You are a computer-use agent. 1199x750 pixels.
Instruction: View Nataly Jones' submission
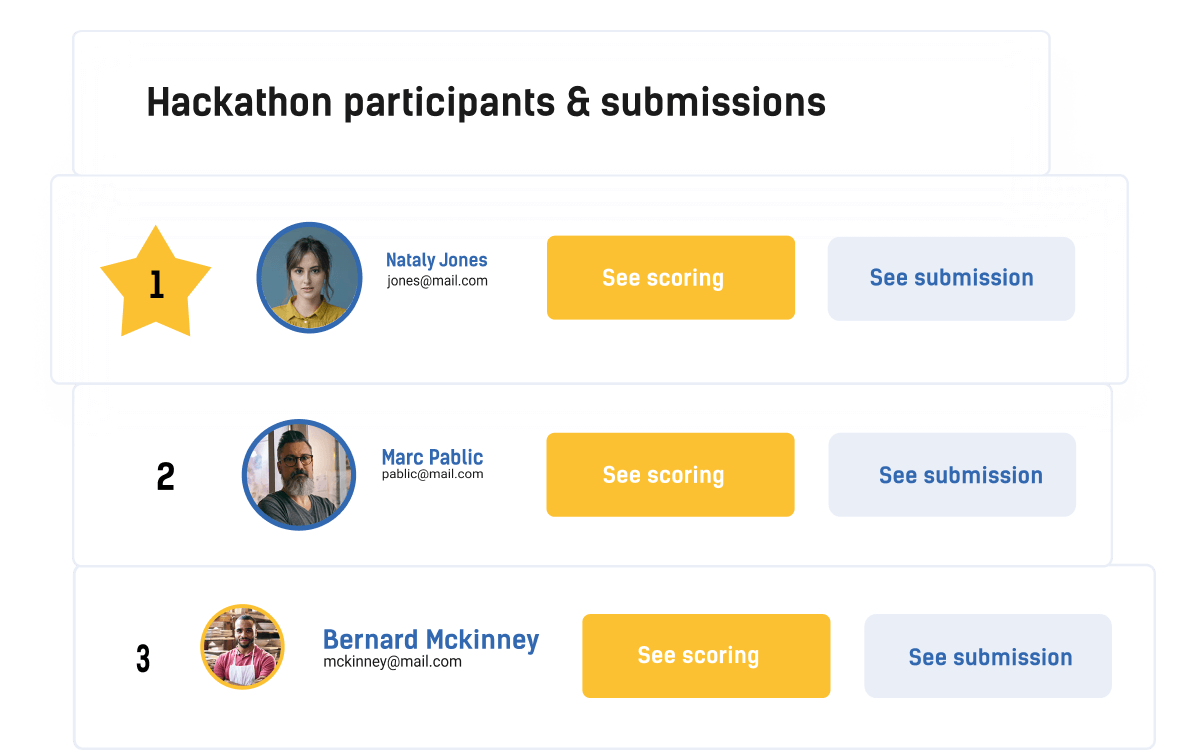(x=951, y=278)
